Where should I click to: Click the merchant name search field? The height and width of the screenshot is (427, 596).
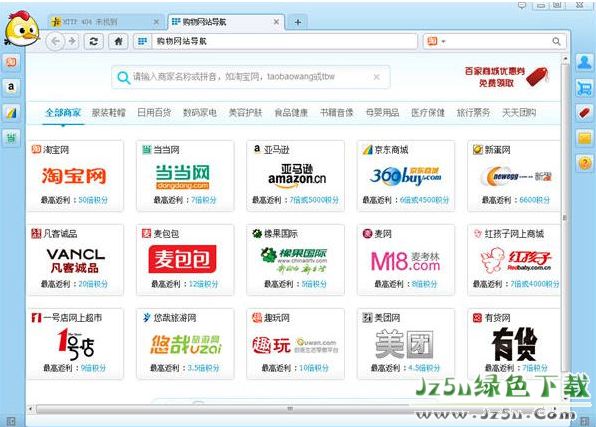[251, 77]
